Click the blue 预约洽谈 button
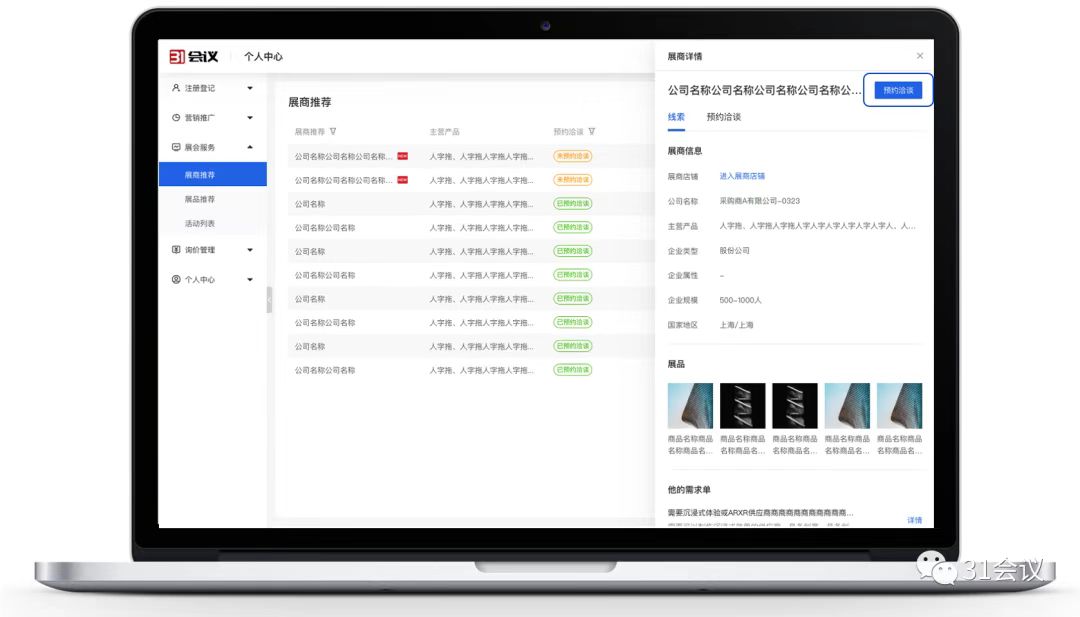The image size is (1080, 617). [897, 90]
